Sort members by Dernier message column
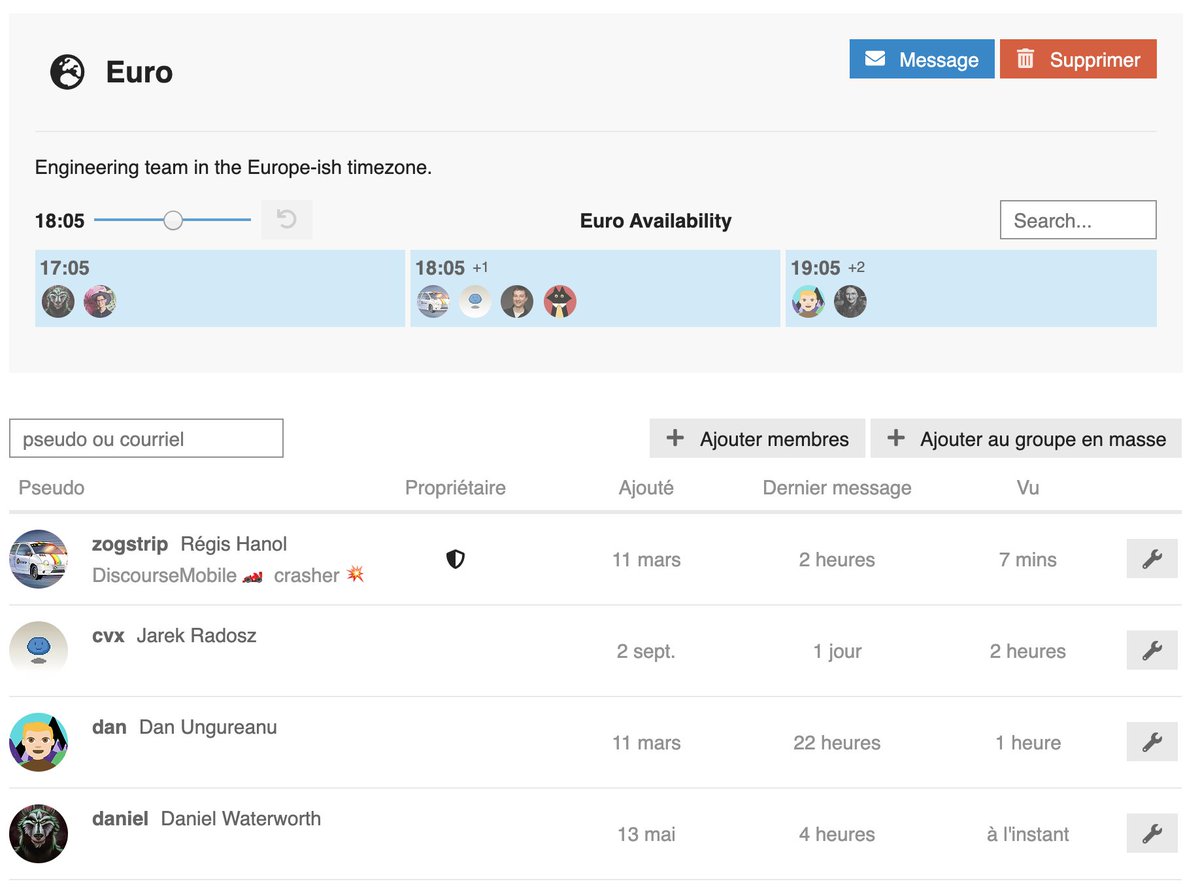 coord(837,488)
